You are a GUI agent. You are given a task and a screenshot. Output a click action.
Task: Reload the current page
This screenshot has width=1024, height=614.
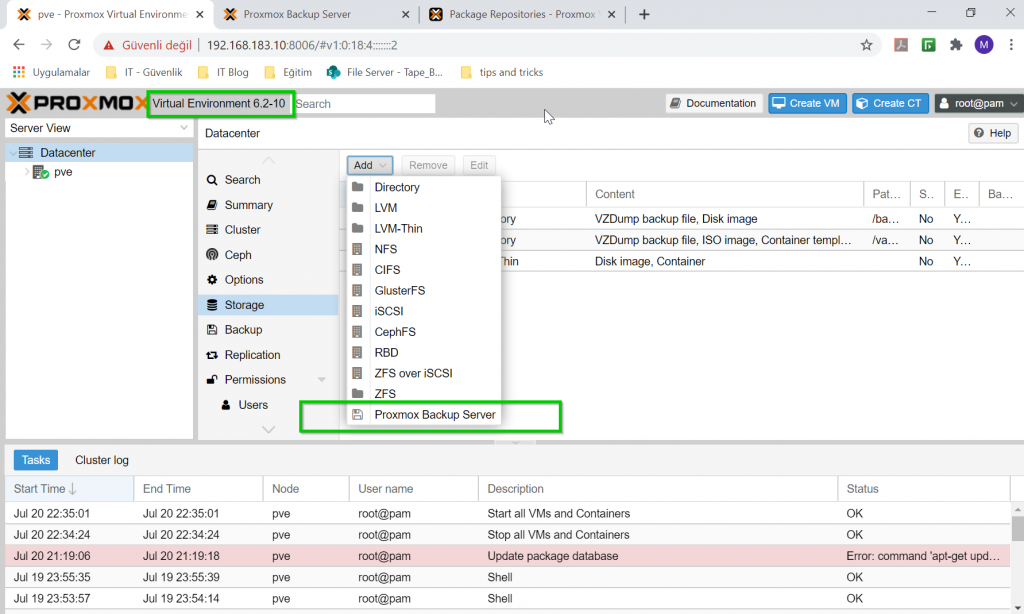pyautogui.click(x=74, y=45)
